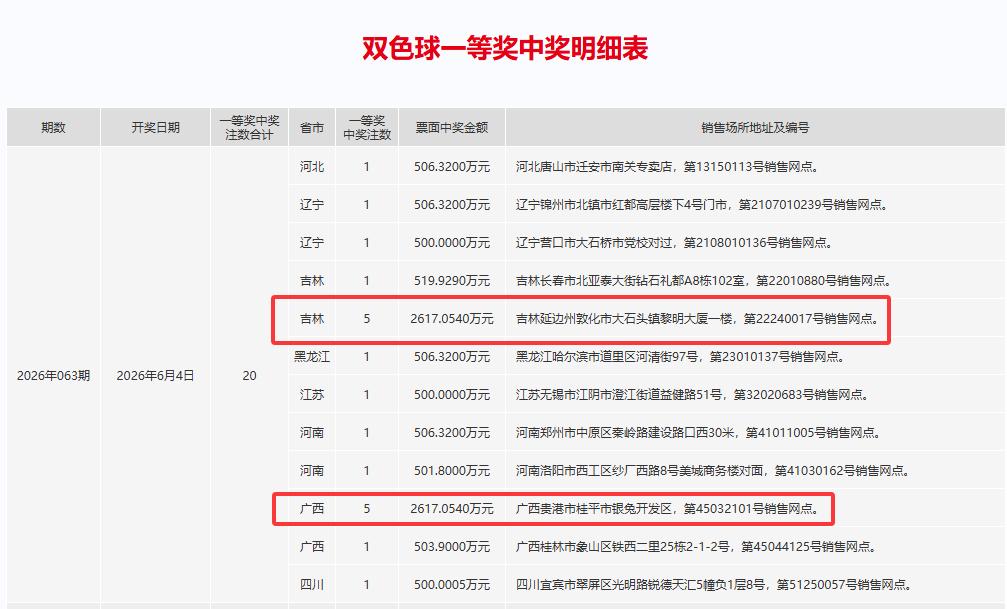Select the 2026年063期 cell
Screen dimensions: 1007x609
point(53,375)
